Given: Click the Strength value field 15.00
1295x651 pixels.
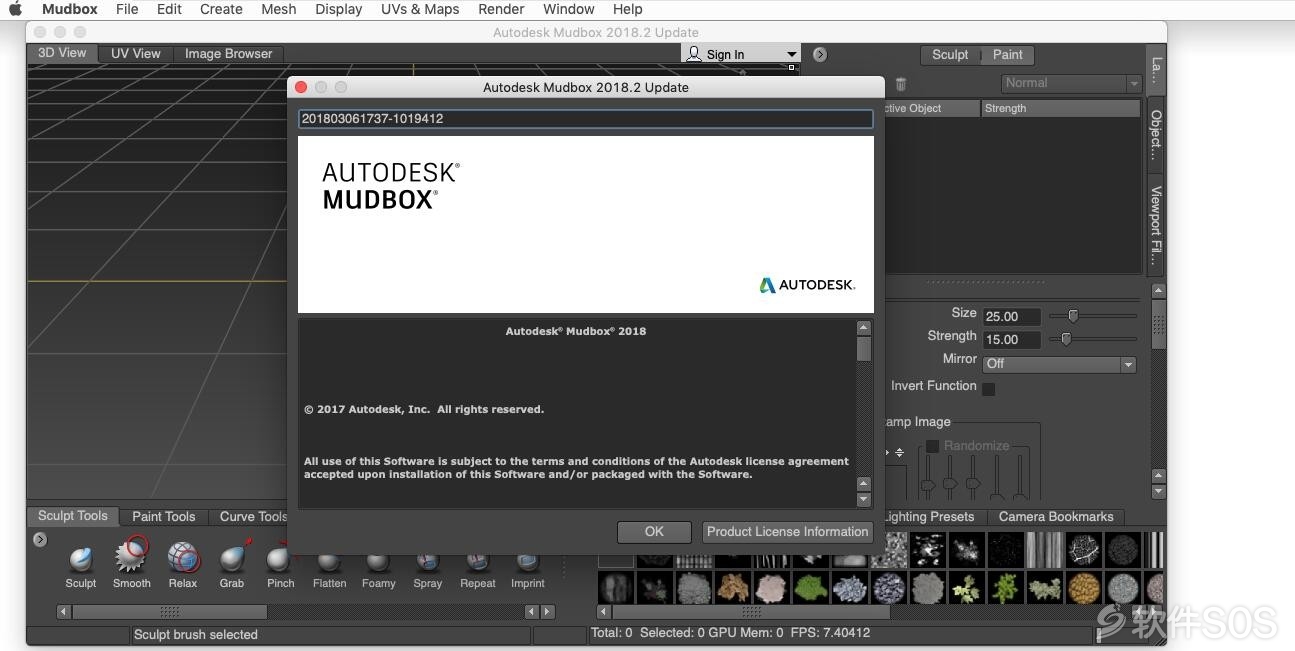Looking at the screenshot, I should [x=1012, y=339].
